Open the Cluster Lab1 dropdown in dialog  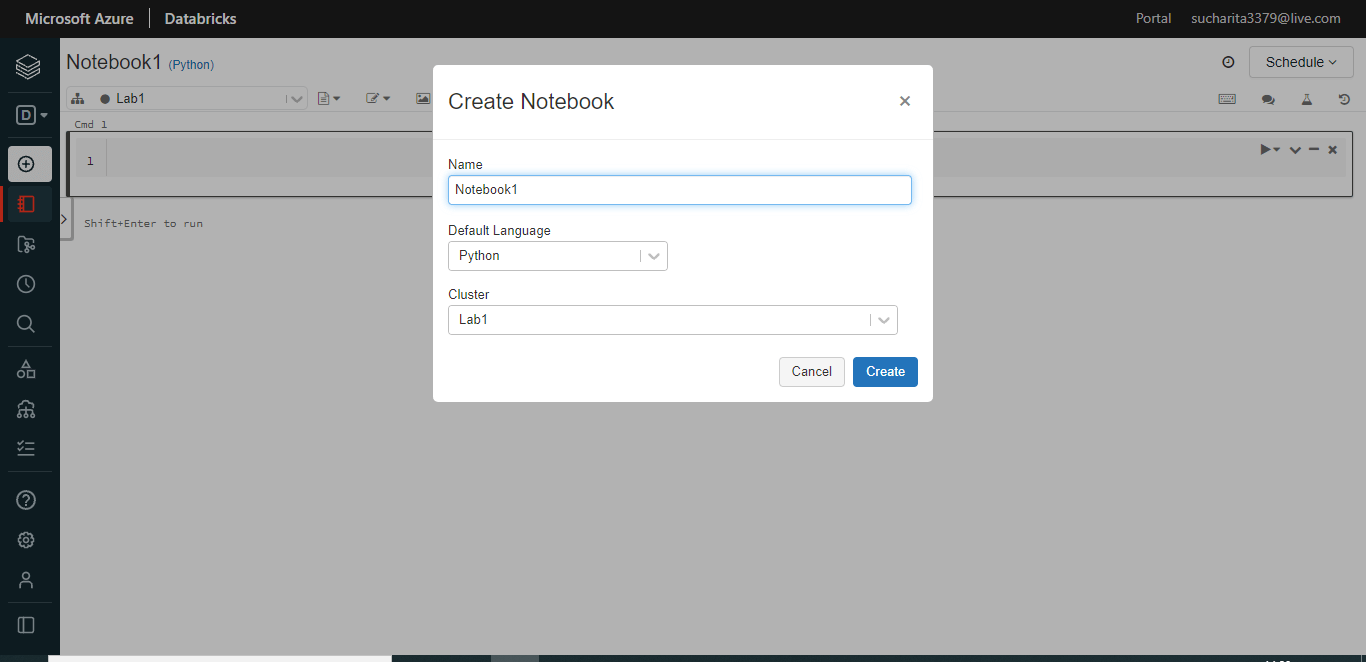(x=672, y=320)
